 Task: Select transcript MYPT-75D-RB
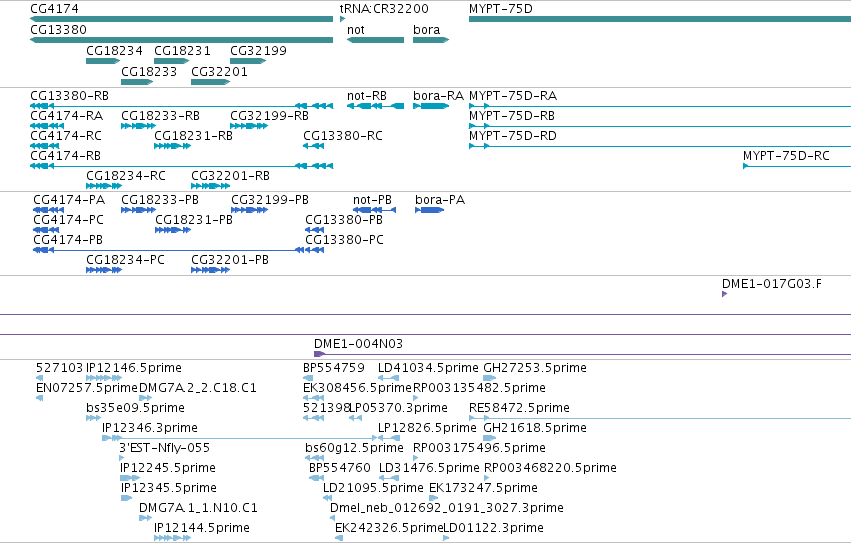click(x=660, y=126)
